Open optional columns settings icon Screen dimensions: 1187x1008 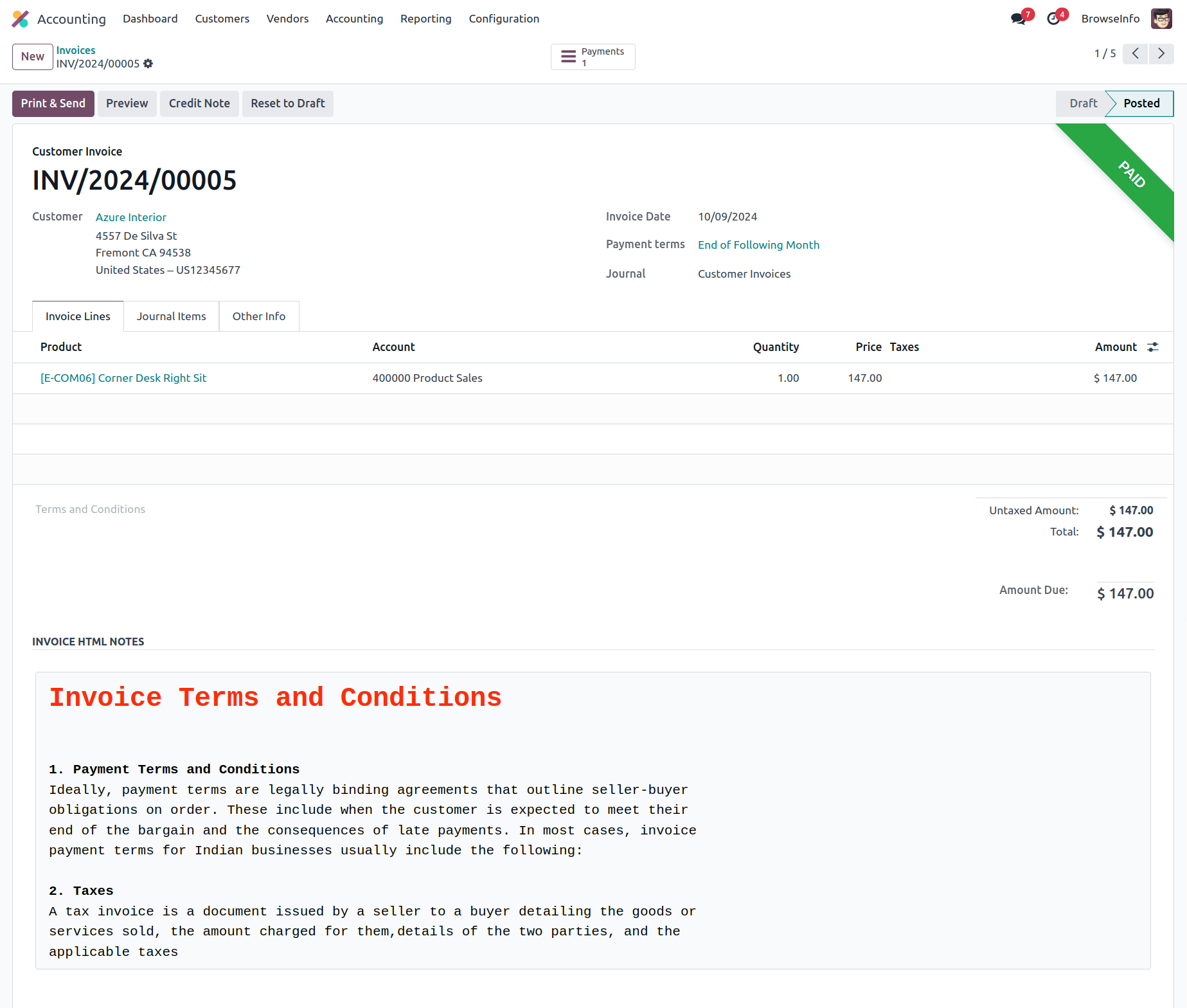point(1153,347)
